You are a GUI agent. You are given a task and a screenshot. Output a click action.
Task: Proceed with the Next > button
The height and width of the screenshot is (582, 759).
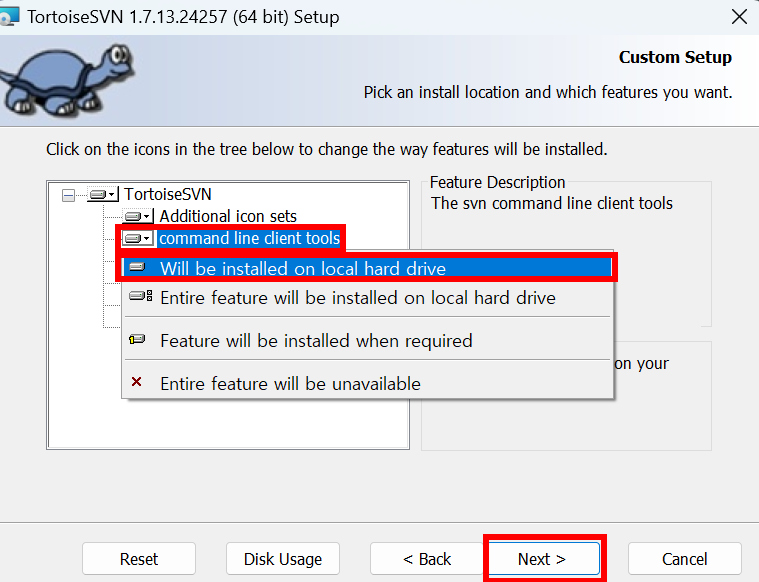542,559
